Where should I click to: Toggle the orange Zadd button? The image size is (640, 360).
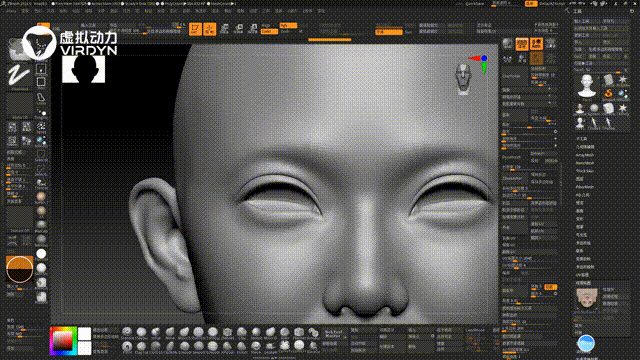pyautogui.click(x=269, y=31)
